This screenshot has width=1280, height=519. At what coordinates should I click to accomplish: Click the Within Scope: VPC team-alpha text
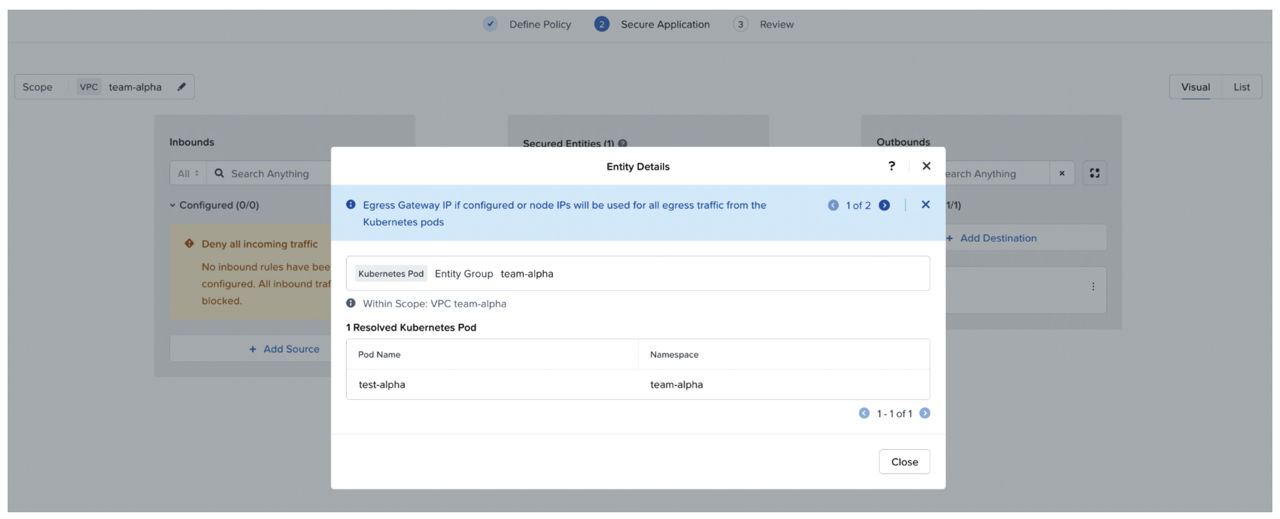coord(434,303)
